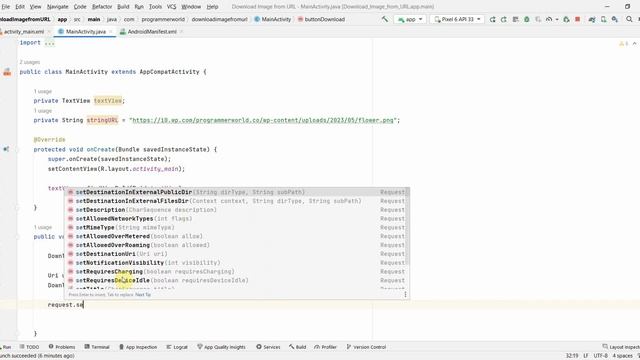The image size is (640, 360).
Task: Choose setAllowedNetworkTypes suggestion
Action: [x=237, y=218]
